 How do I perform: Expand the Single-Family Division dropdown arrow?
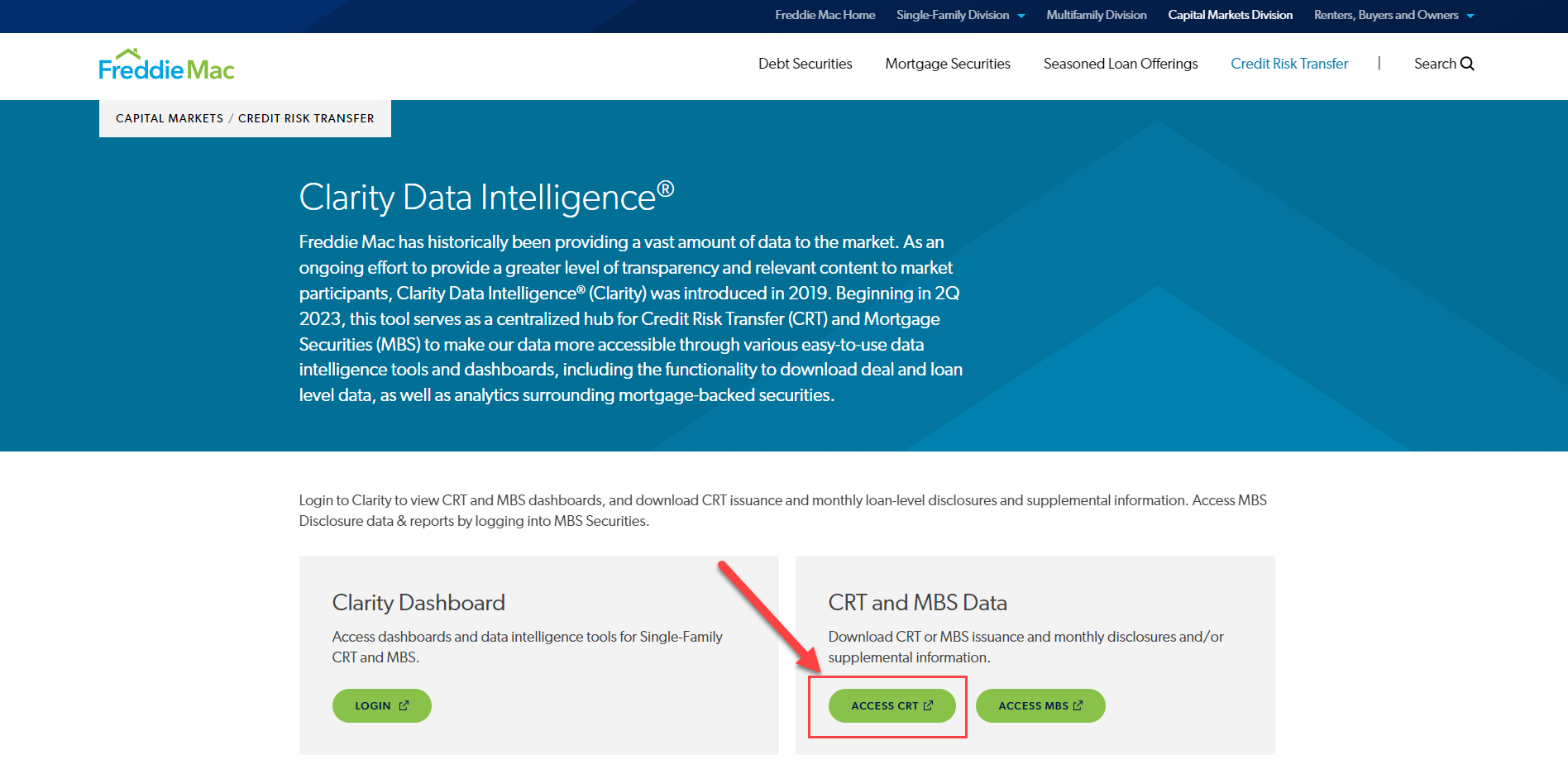tap(1021, 16)
